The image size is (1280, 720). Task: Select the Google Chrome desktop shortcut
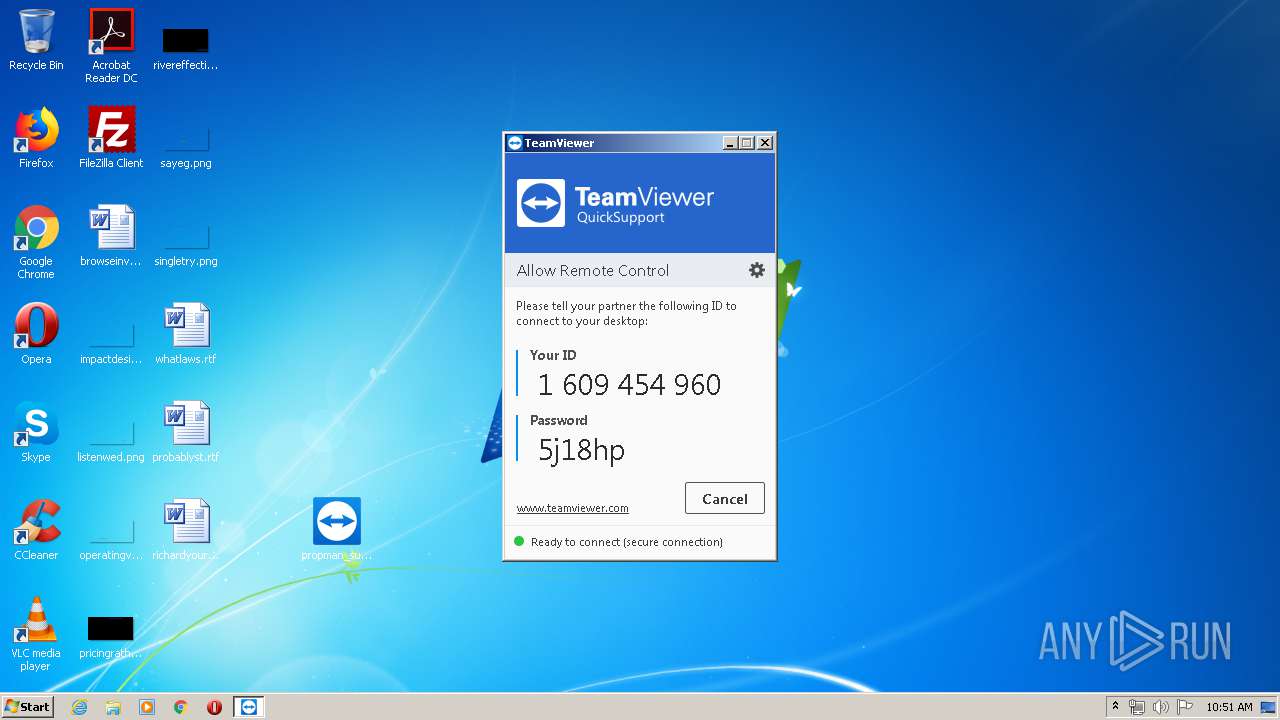click(36, 242)
